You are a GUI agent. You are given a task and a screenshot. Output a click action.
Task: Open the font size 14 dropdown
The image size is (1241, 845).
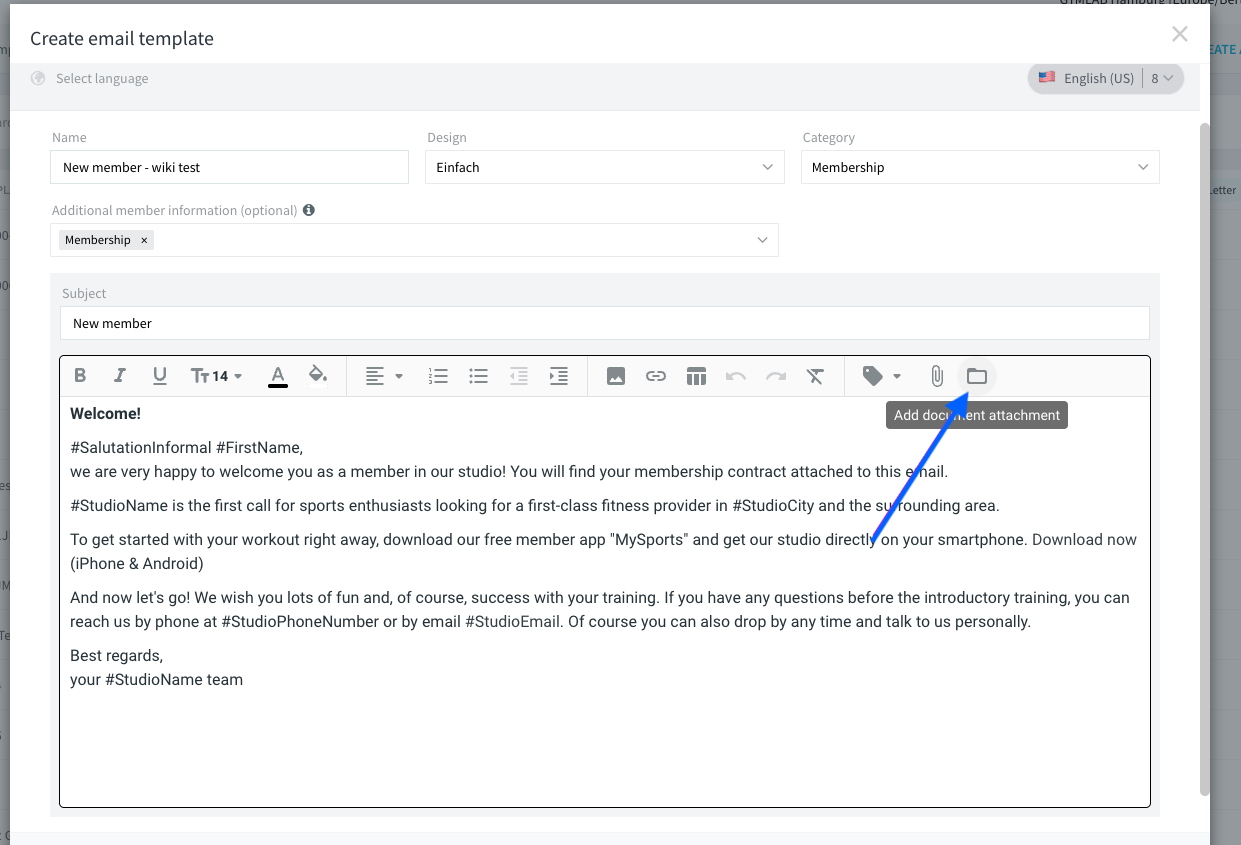(216, 376)
